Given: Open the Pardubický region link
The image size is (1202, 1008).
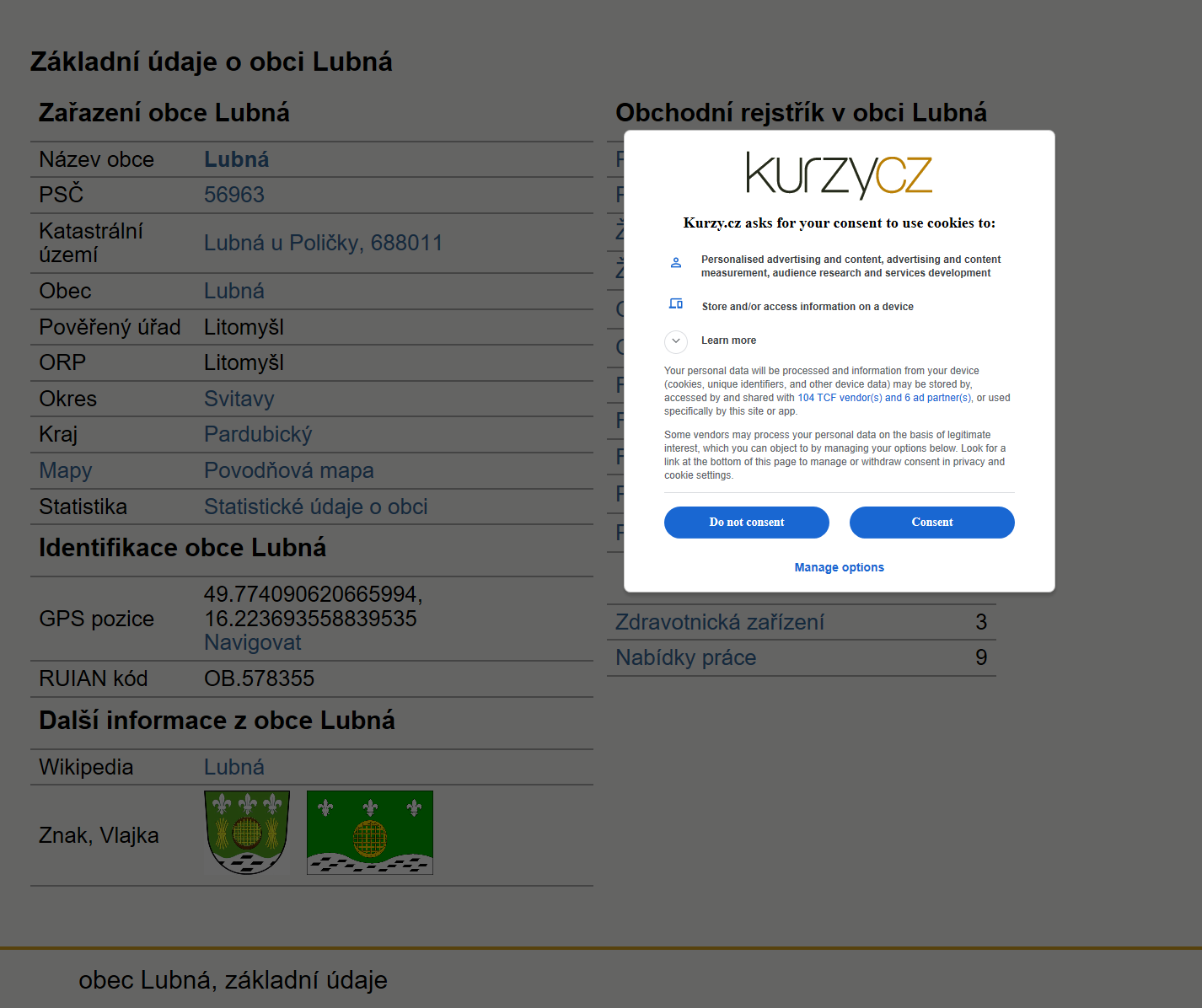Looking at the screenshot, I should pos(258,434).
